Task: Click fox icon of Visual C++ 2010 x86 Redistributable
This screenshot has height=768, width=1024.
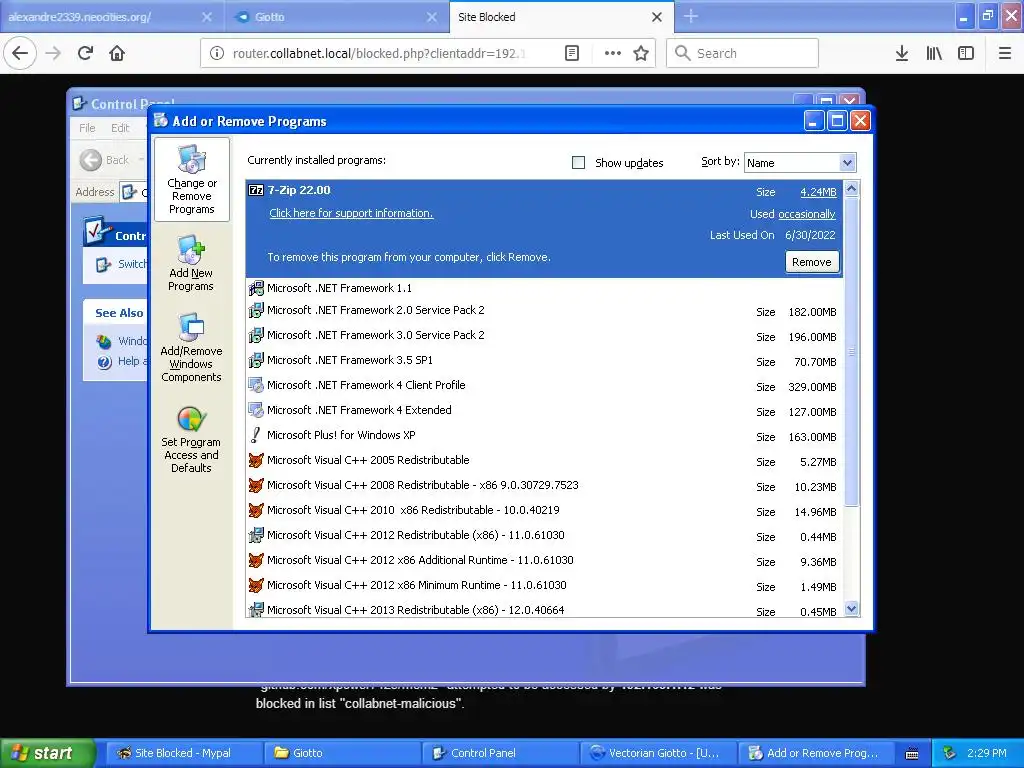Action: [x=256, y=510]
